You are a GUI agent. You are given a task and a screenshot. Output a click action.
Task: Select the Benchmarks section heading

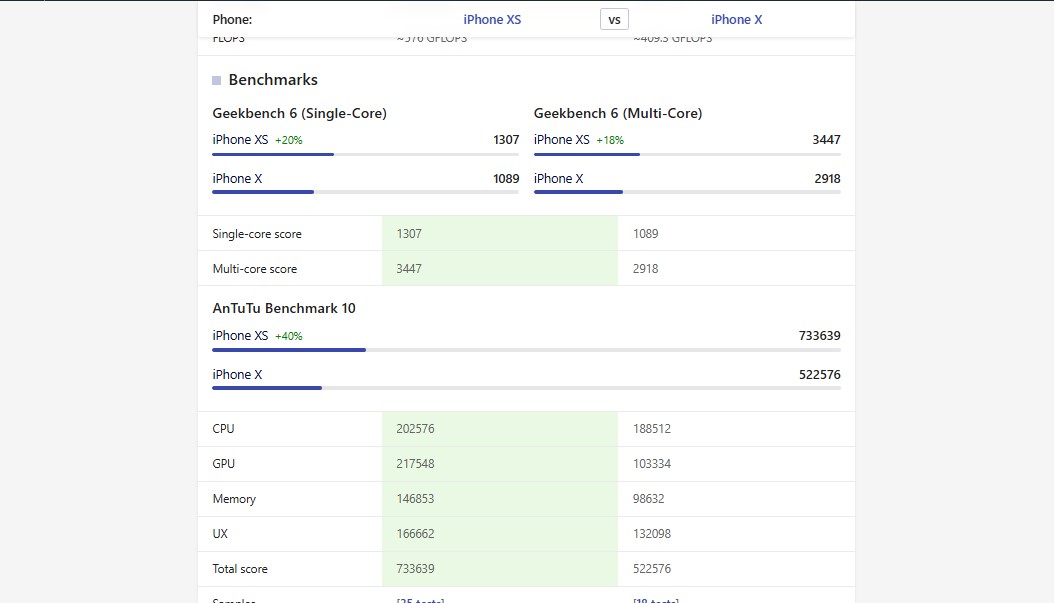click(x=273, y=80)
